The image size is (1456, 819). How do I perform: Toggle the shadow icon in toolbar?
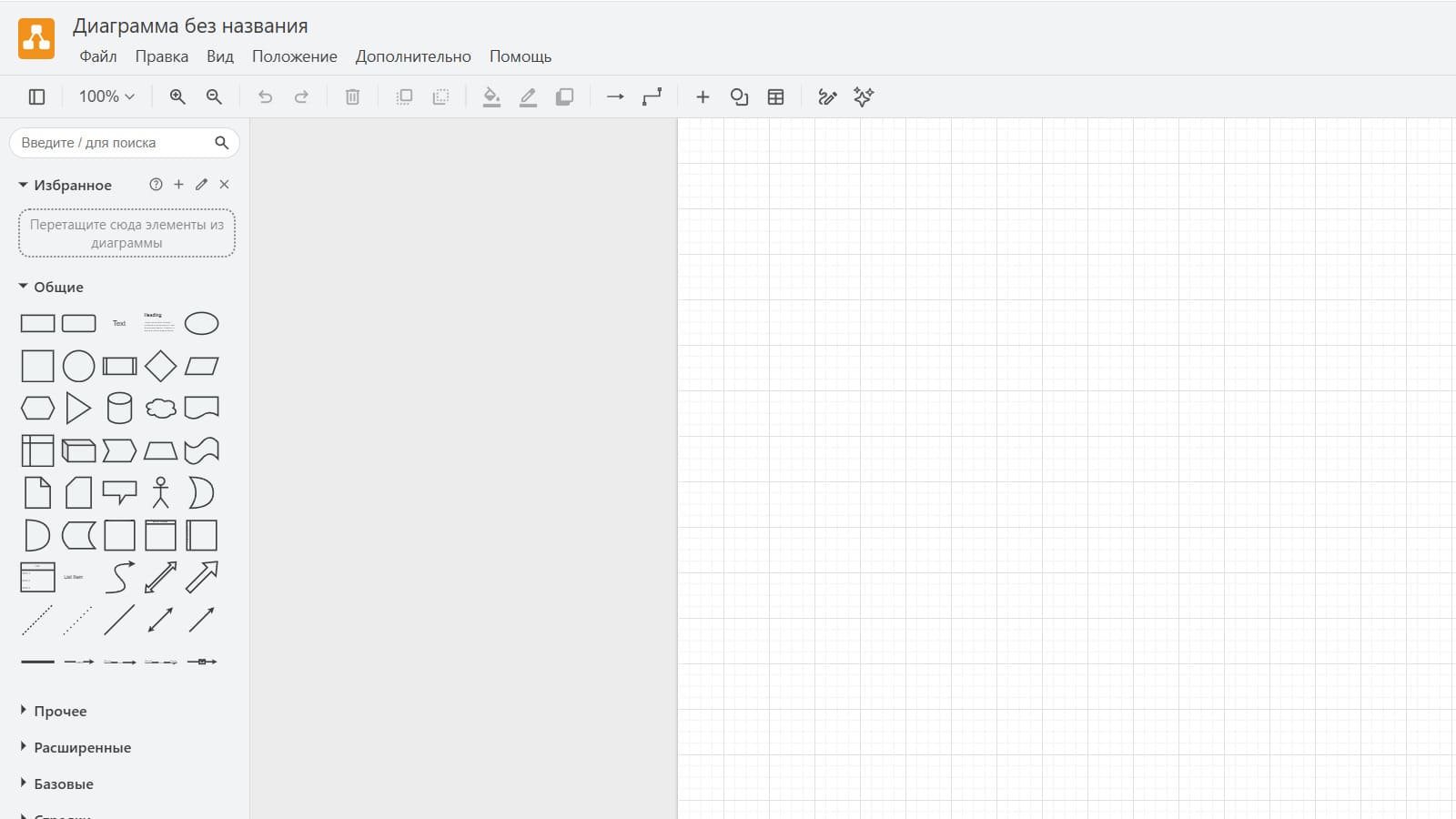tap(564, 96)
